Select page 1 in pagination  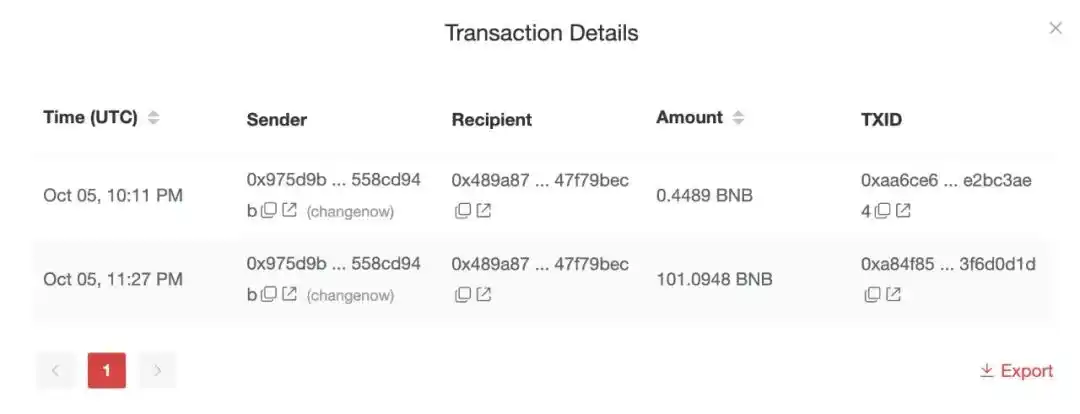tap(107, 371)
